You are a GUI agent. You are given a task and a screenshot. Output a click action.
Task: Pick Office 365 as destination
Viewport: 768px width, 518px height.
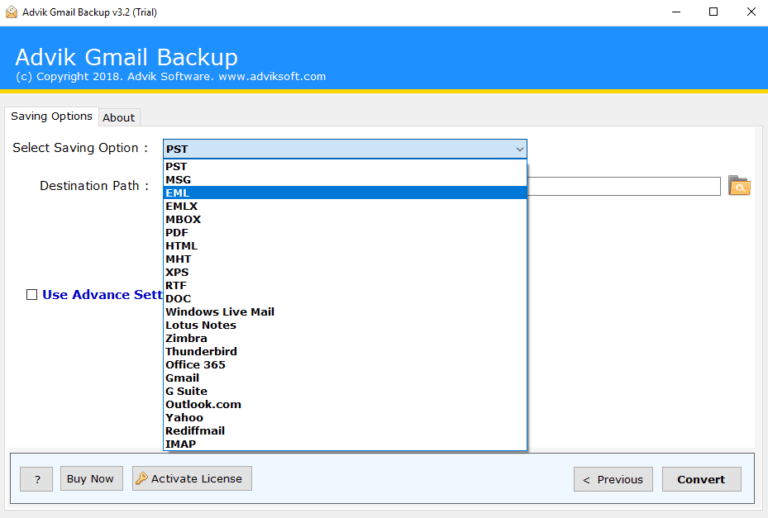(x=345, y=365)
